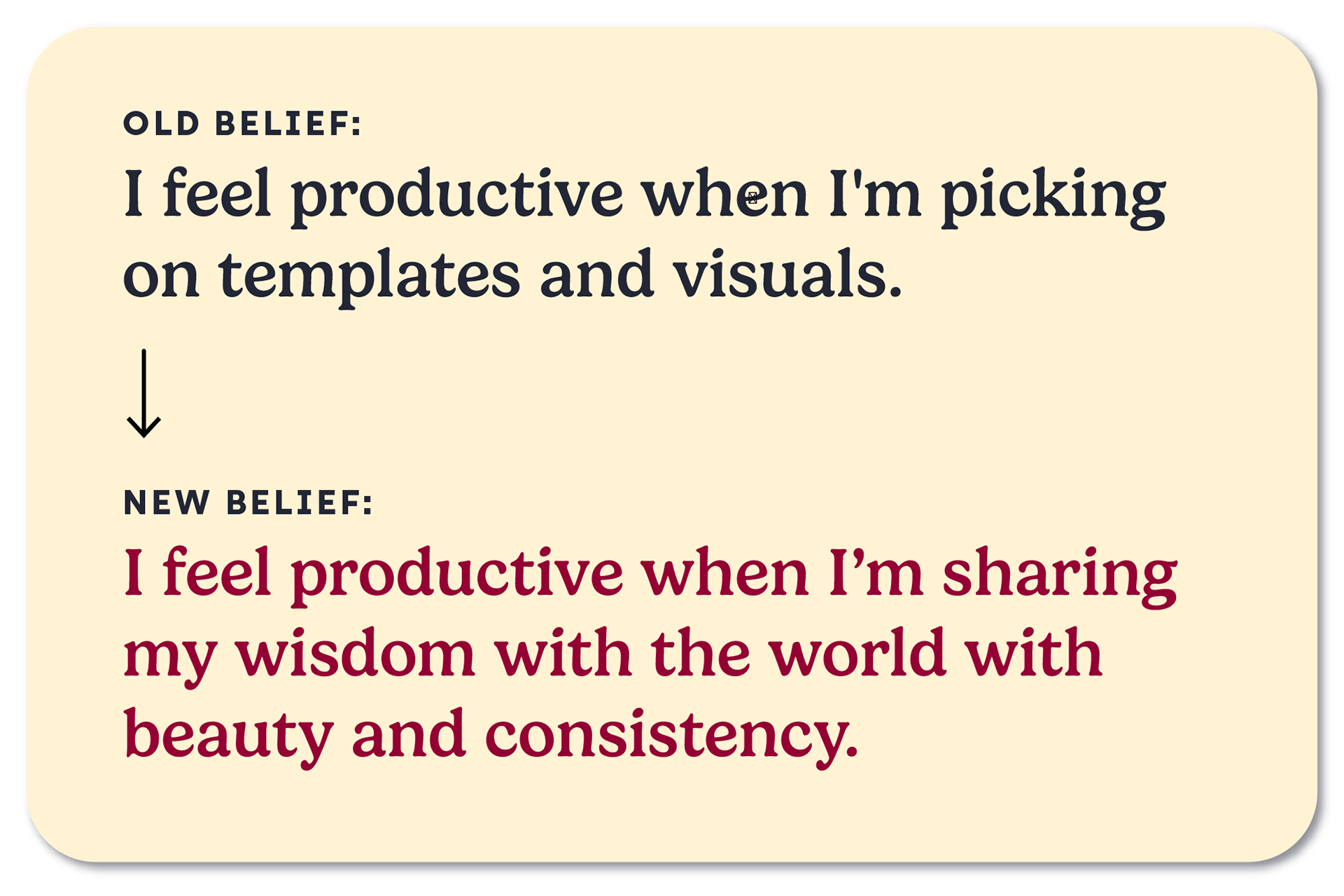The width and height of the screenshot is (1344, 896).
Task: Click the word "world" in red text
Action: (857, 654)
